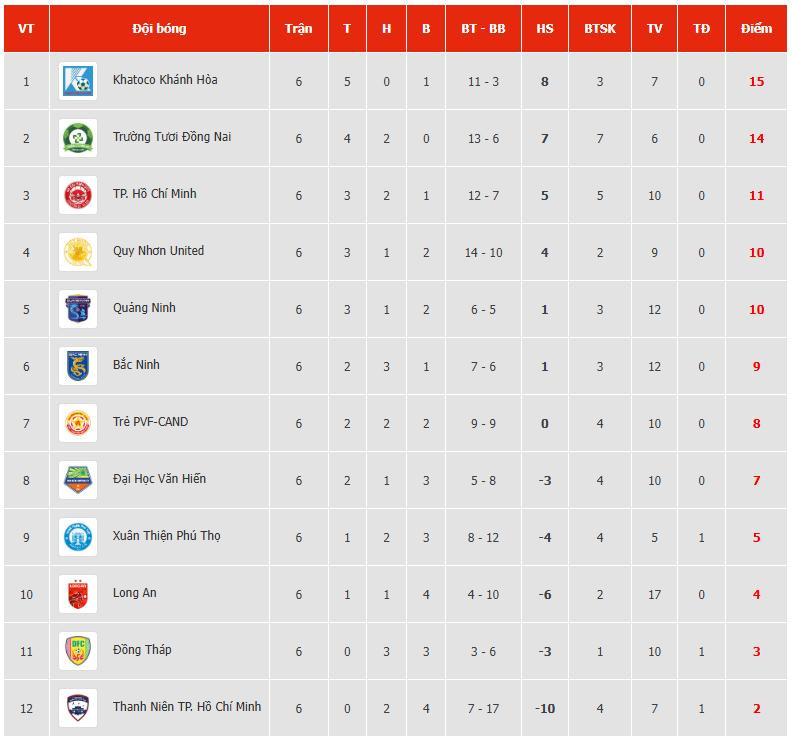Screen dimensions: 793x743
Task: Select the Đội bóng column header
Action: pos(159,28)
